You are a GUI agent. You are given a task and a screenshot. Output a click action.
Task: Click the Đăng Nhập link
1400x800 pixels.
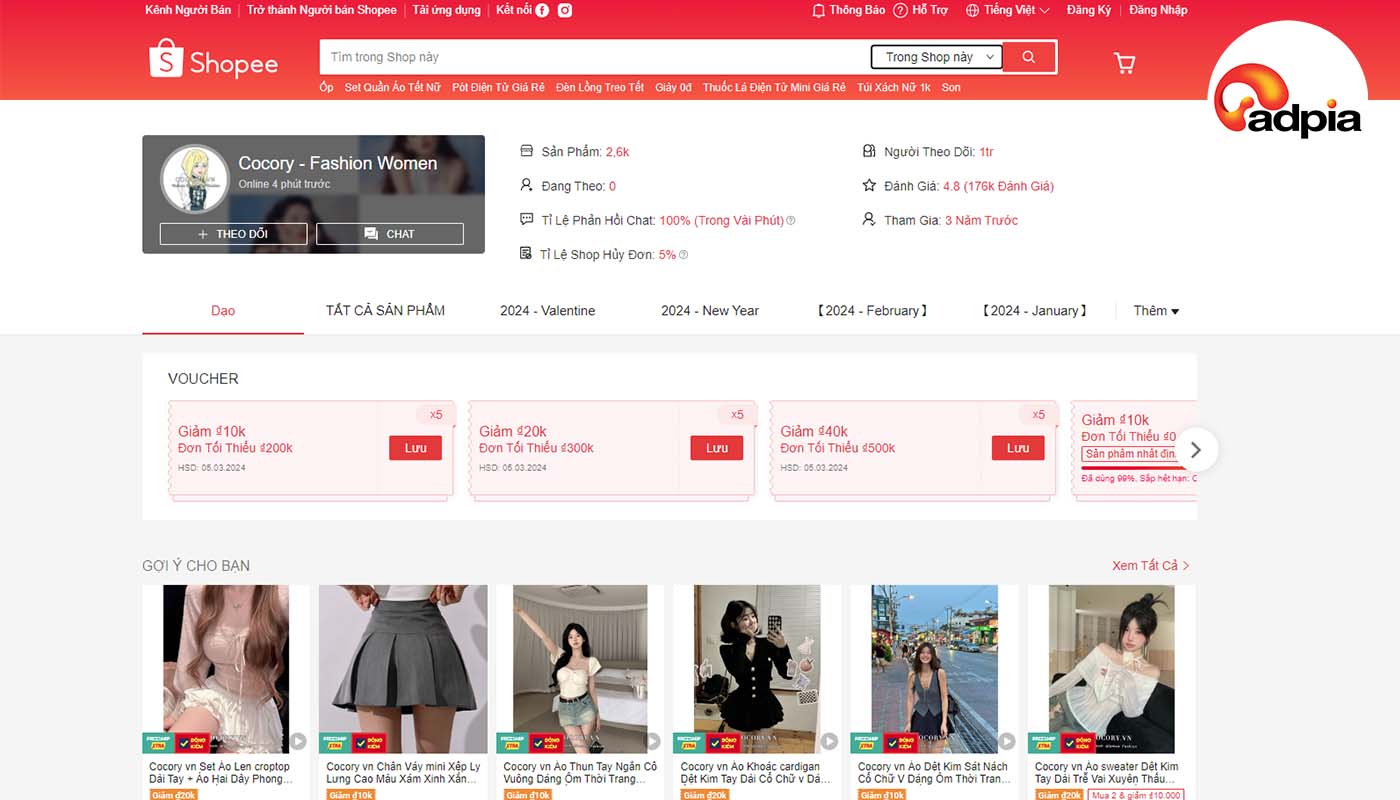point(1159,10)
